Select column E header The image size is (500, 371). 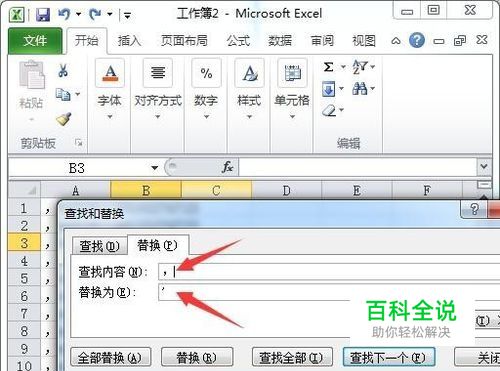pos(357,191)
